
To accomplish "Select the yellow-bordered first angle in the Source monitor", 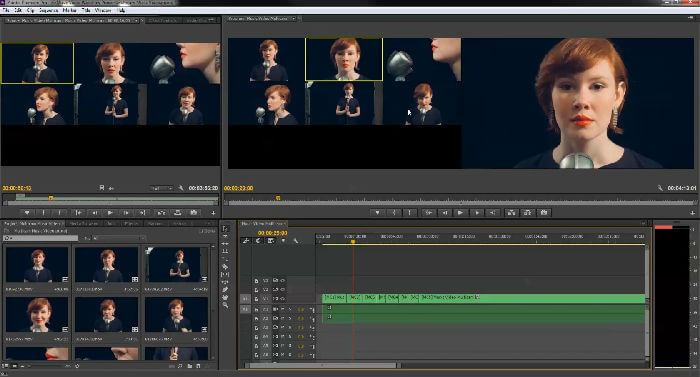I will pos(38,63).
